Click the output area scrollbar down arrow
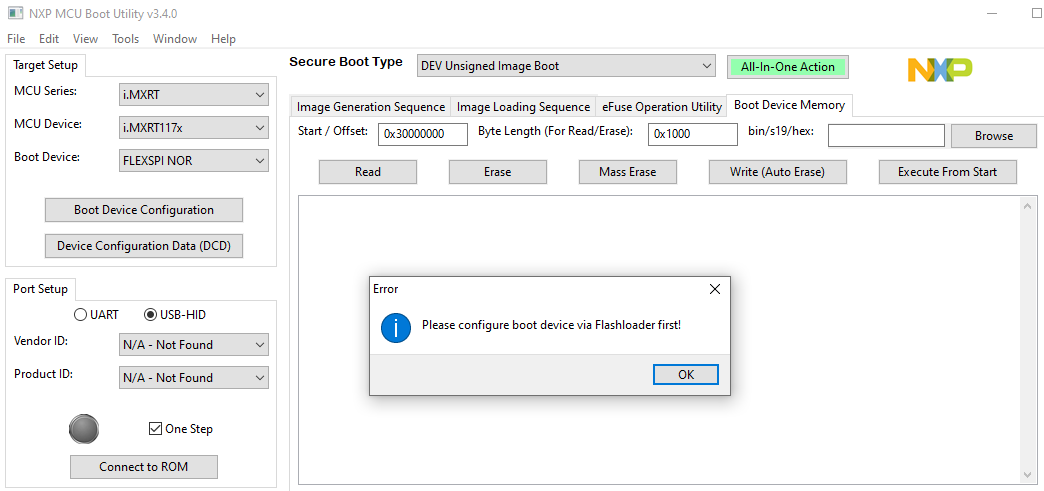1044x491 pixels. pyautogui.click(x=1028, y=475)
